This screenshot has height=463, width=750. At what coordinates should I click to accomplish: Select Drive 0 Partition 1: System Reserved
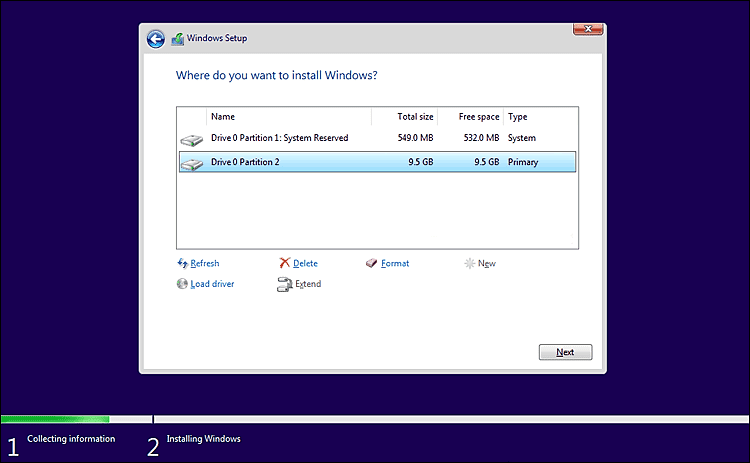coord(377,138)
